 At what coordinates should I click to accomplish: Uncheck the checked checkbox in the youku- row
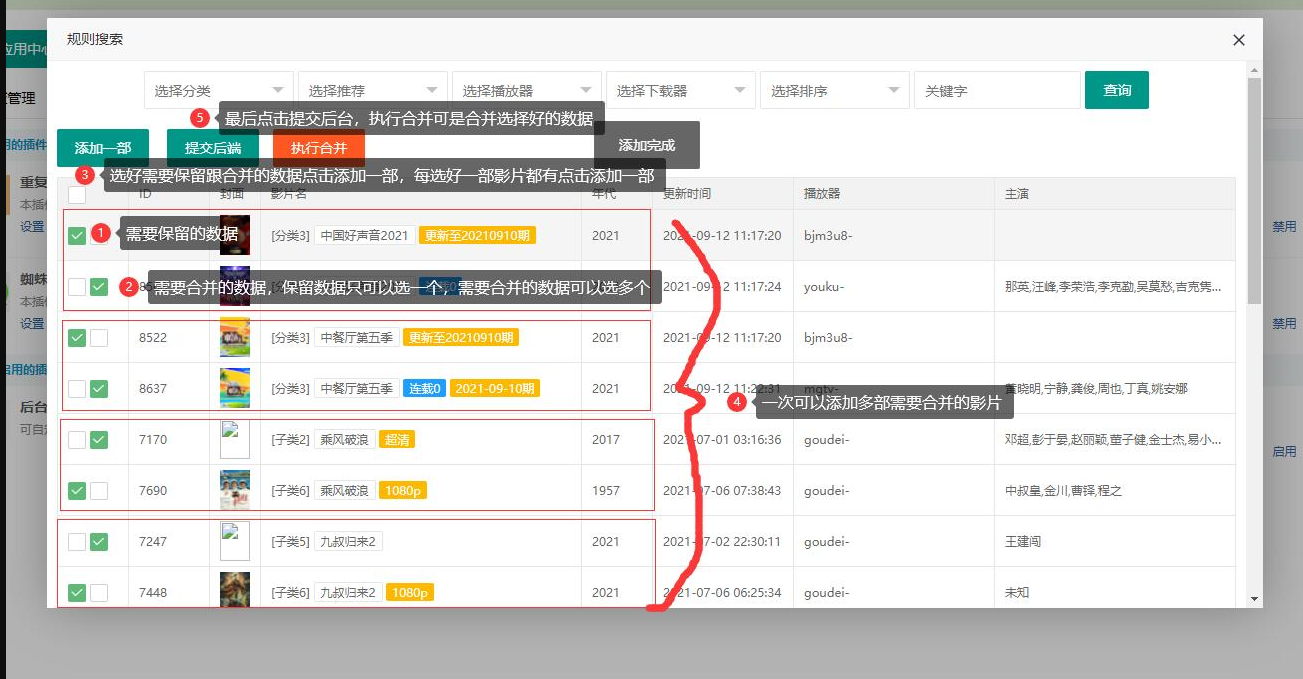coord(99,287)
